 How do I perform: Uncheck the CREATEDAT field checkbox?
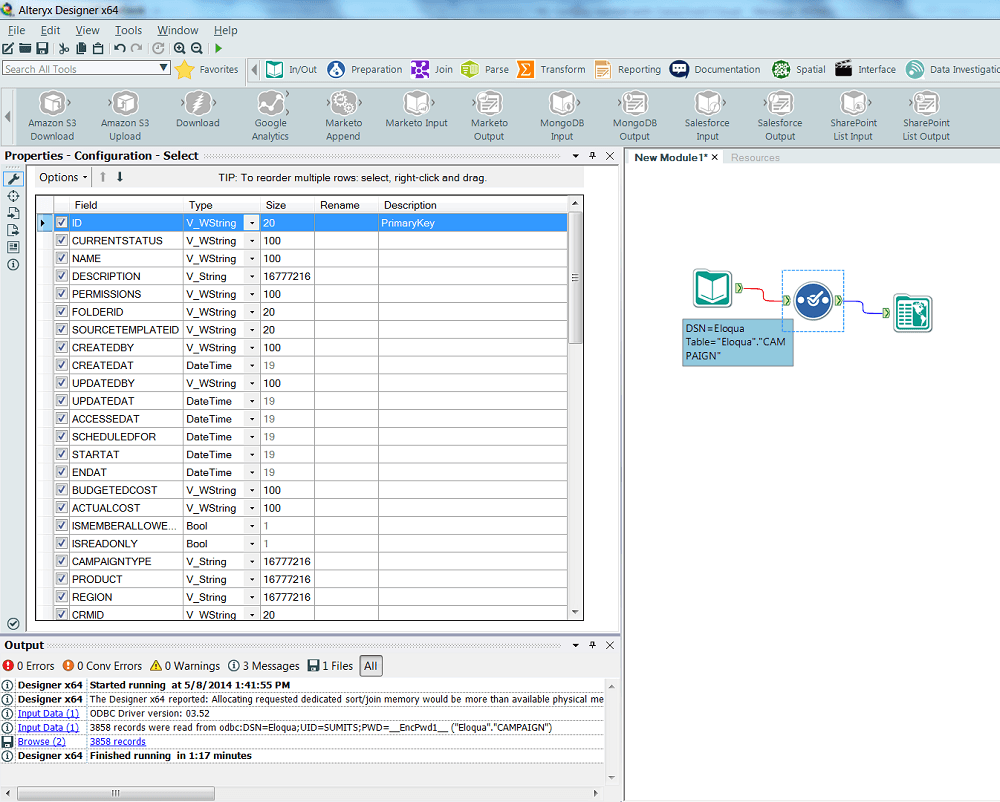[62, 365]
